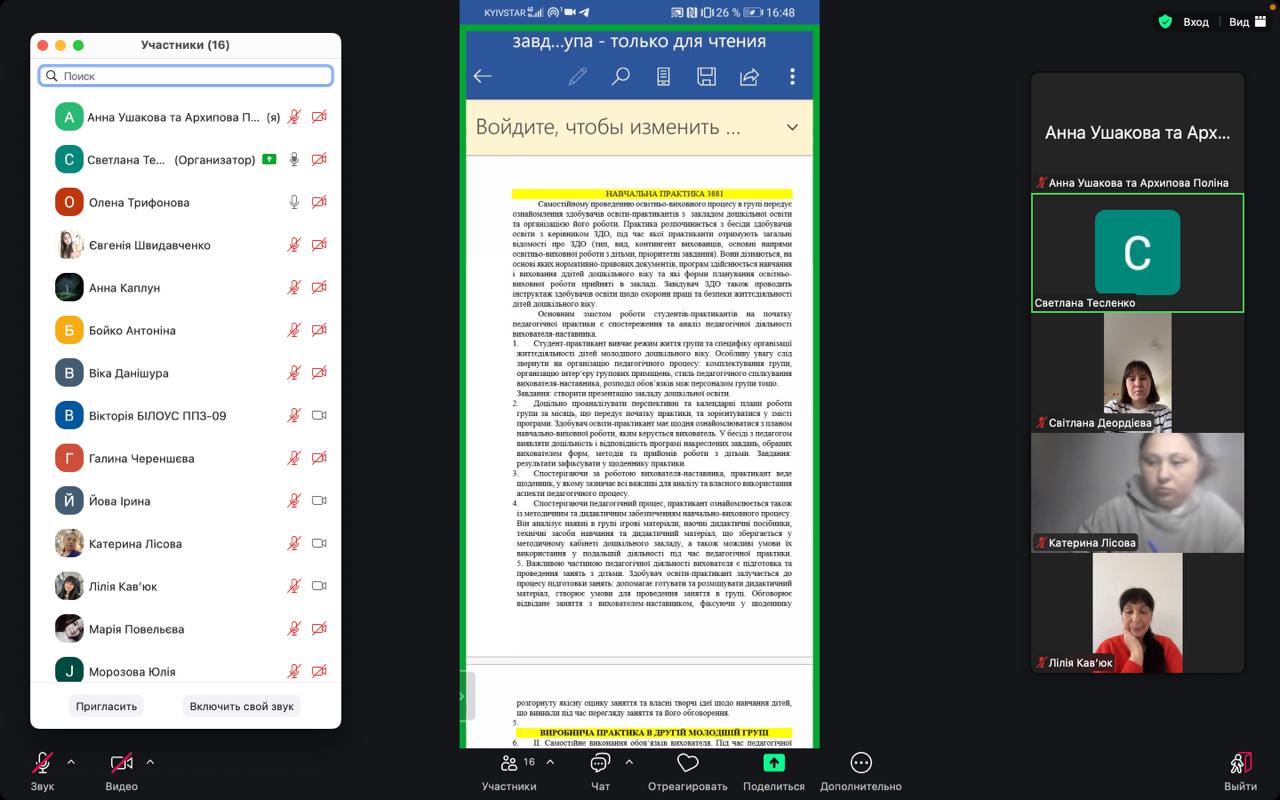The image size is (1280, 800).
Task: Click Светлана Тесленко's green screen-sharing indicator
Action: (269, 159)
